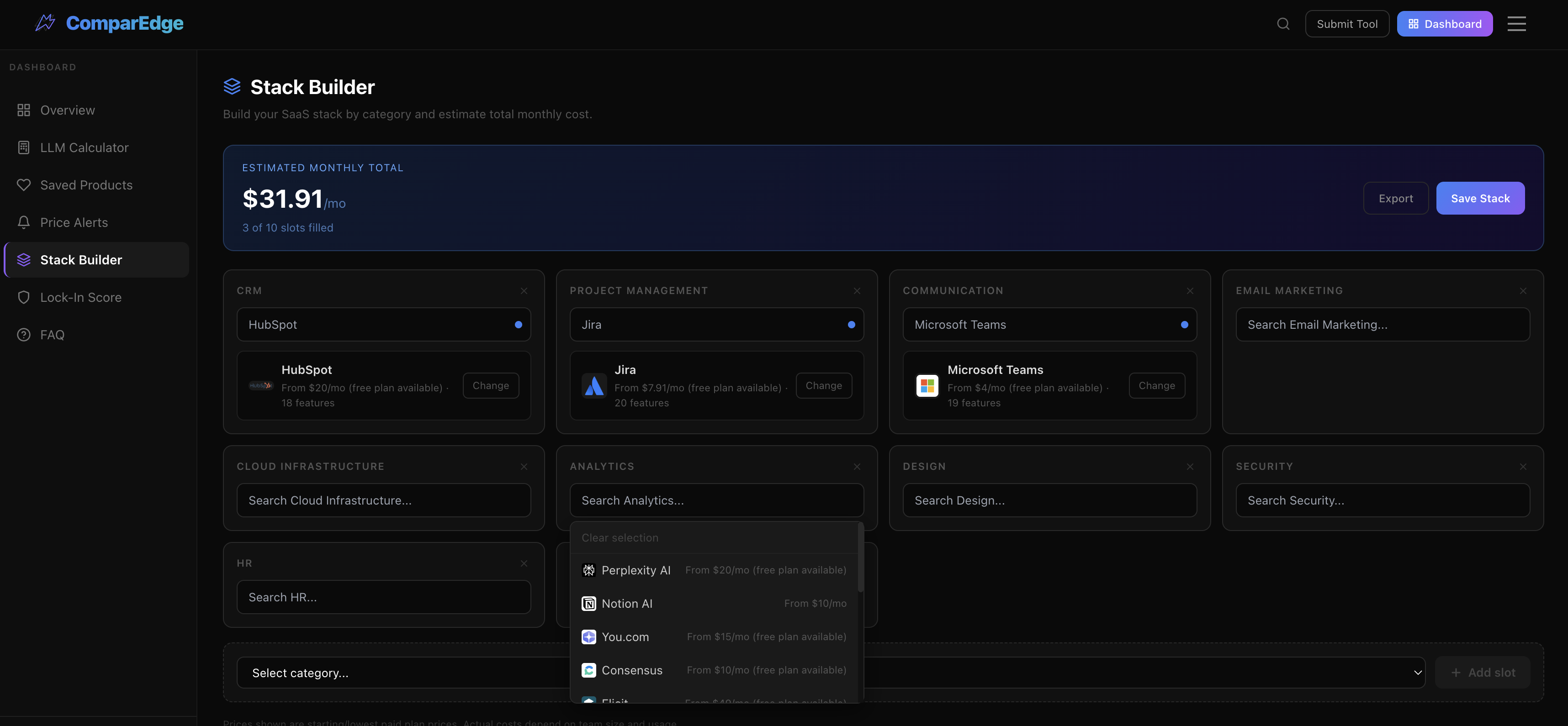Click the Saved Products heart icon
The image size is (1568, 726).
[x=24, y=184]
